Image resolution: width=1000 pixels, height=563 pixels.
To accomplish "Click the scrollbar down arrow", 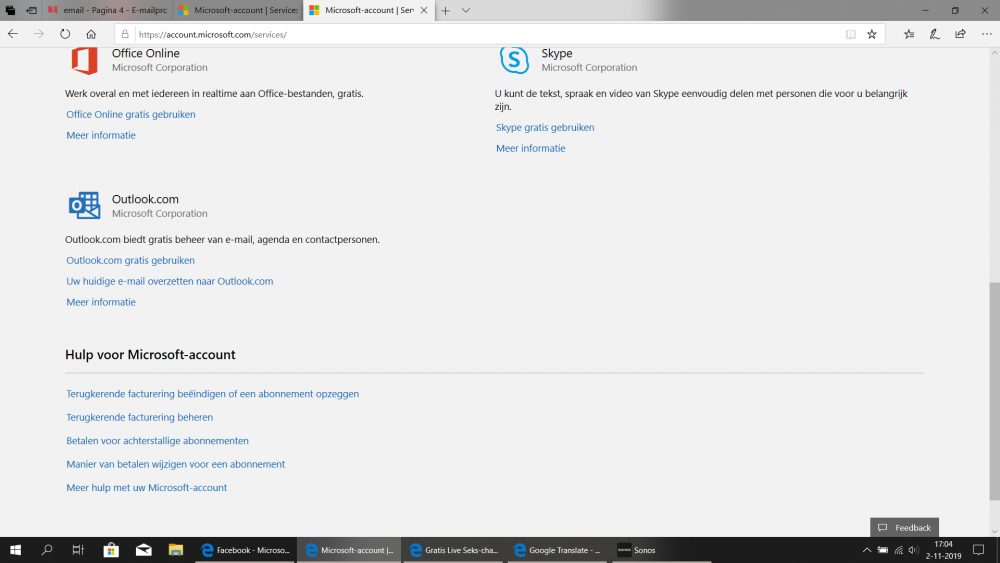I will pyautogui.click(x=994, y=531).
